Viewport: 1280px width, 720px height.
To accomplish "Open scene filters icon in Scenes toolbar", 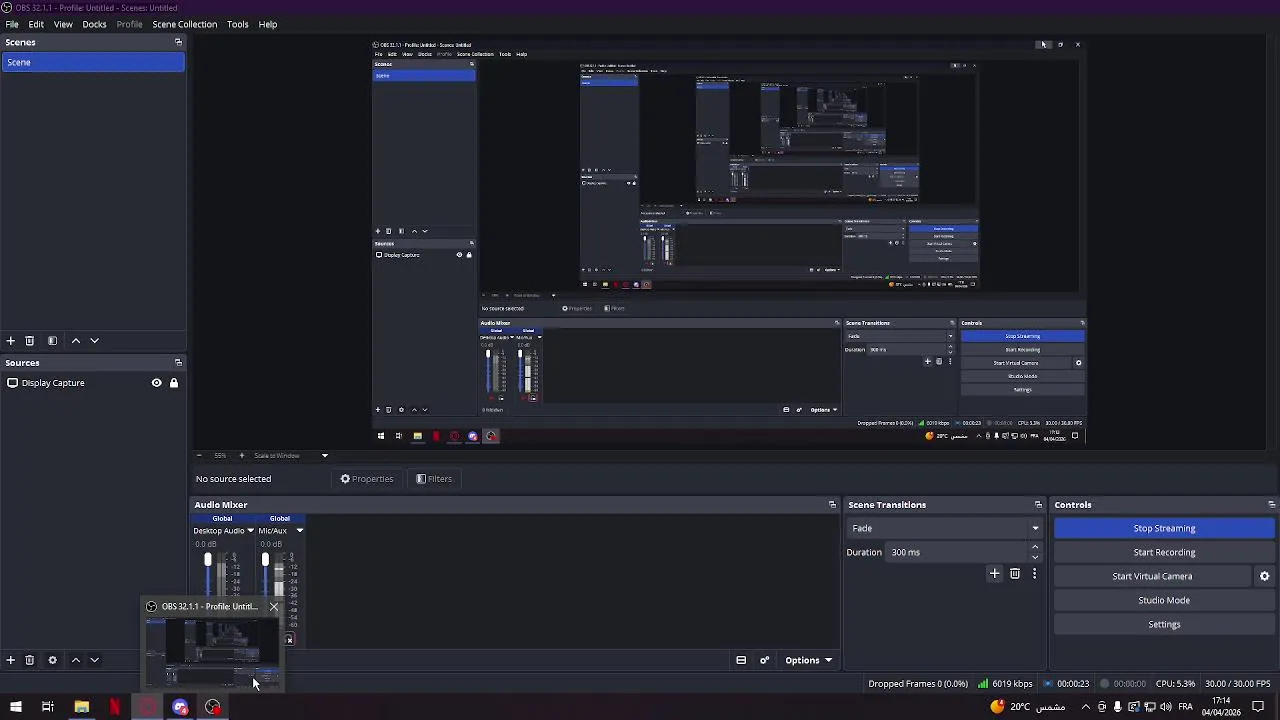I will [x=53, y=341].
